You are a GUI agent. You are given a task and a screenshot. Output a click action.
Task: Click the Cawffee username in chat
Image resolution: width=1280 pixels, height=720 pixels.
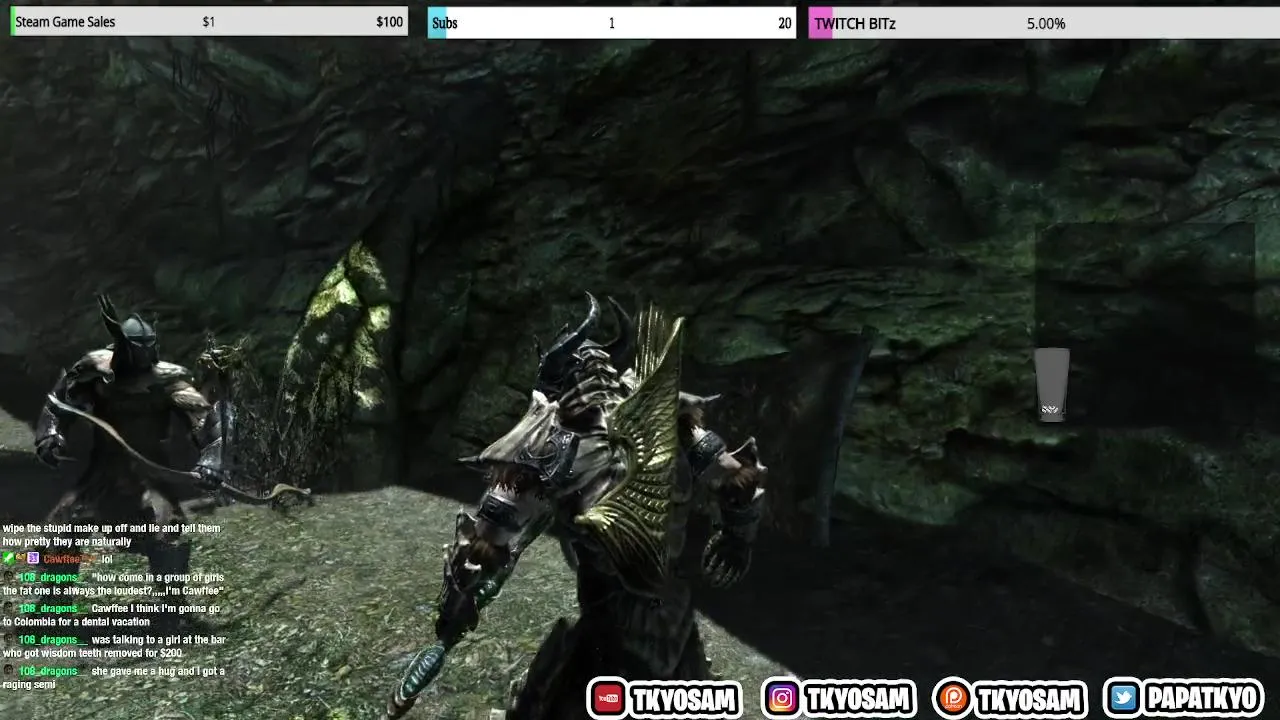click(70, 560)
